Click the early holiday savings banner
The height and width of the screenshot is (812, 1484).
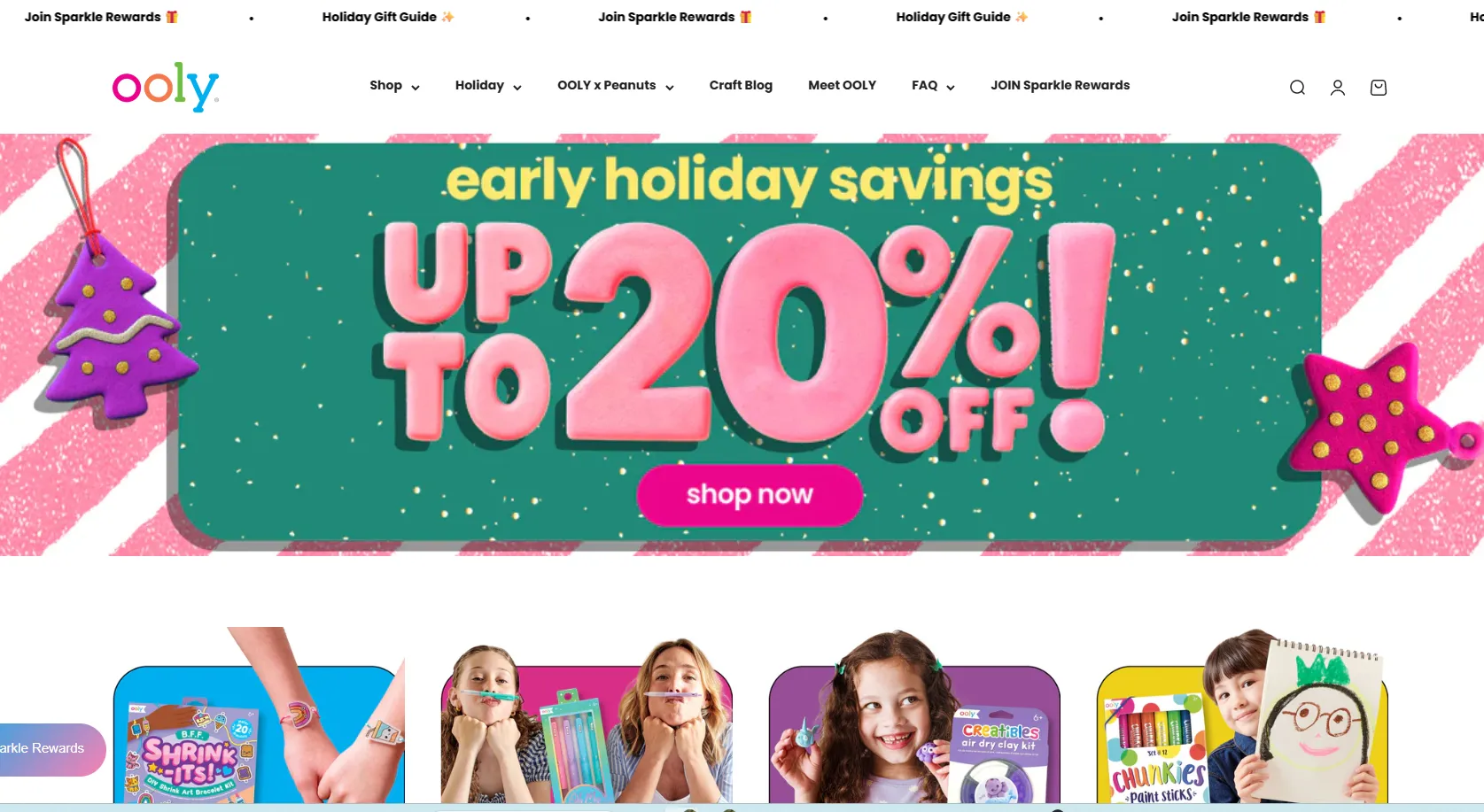(x=742, y=344)
